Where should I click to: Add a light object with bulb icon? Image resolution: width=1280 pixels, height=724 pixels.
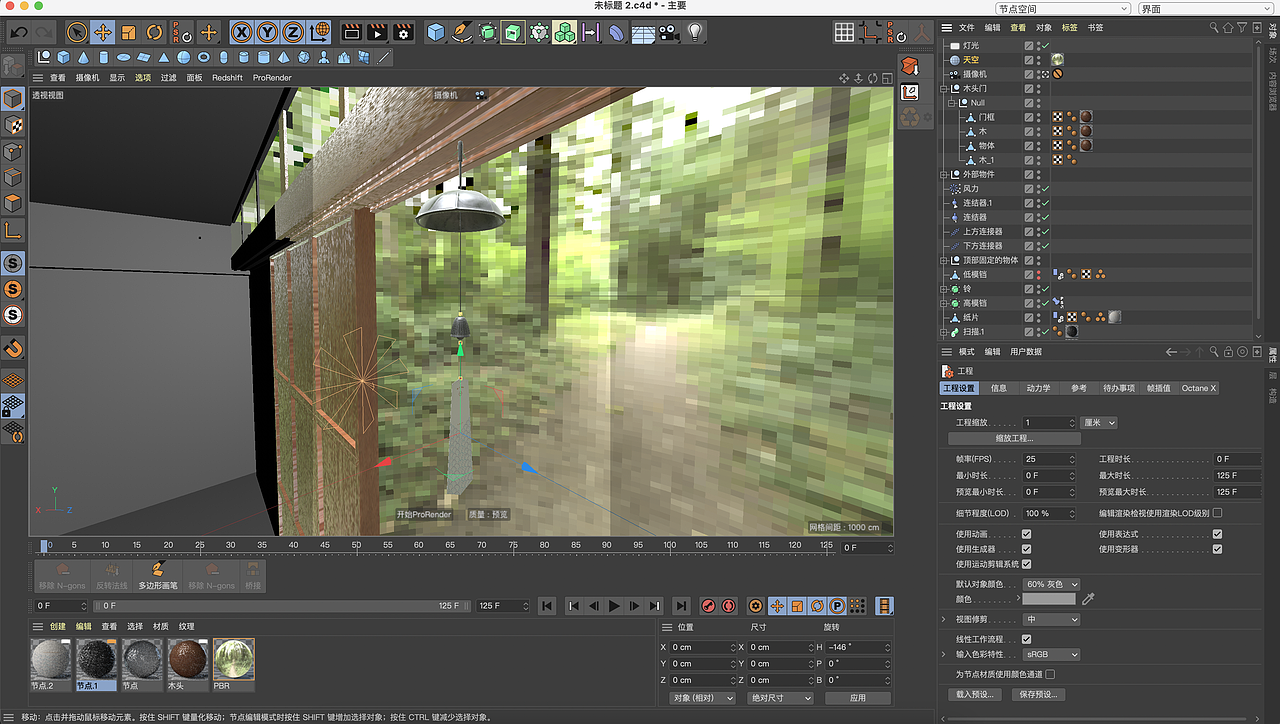pos(695,33)
